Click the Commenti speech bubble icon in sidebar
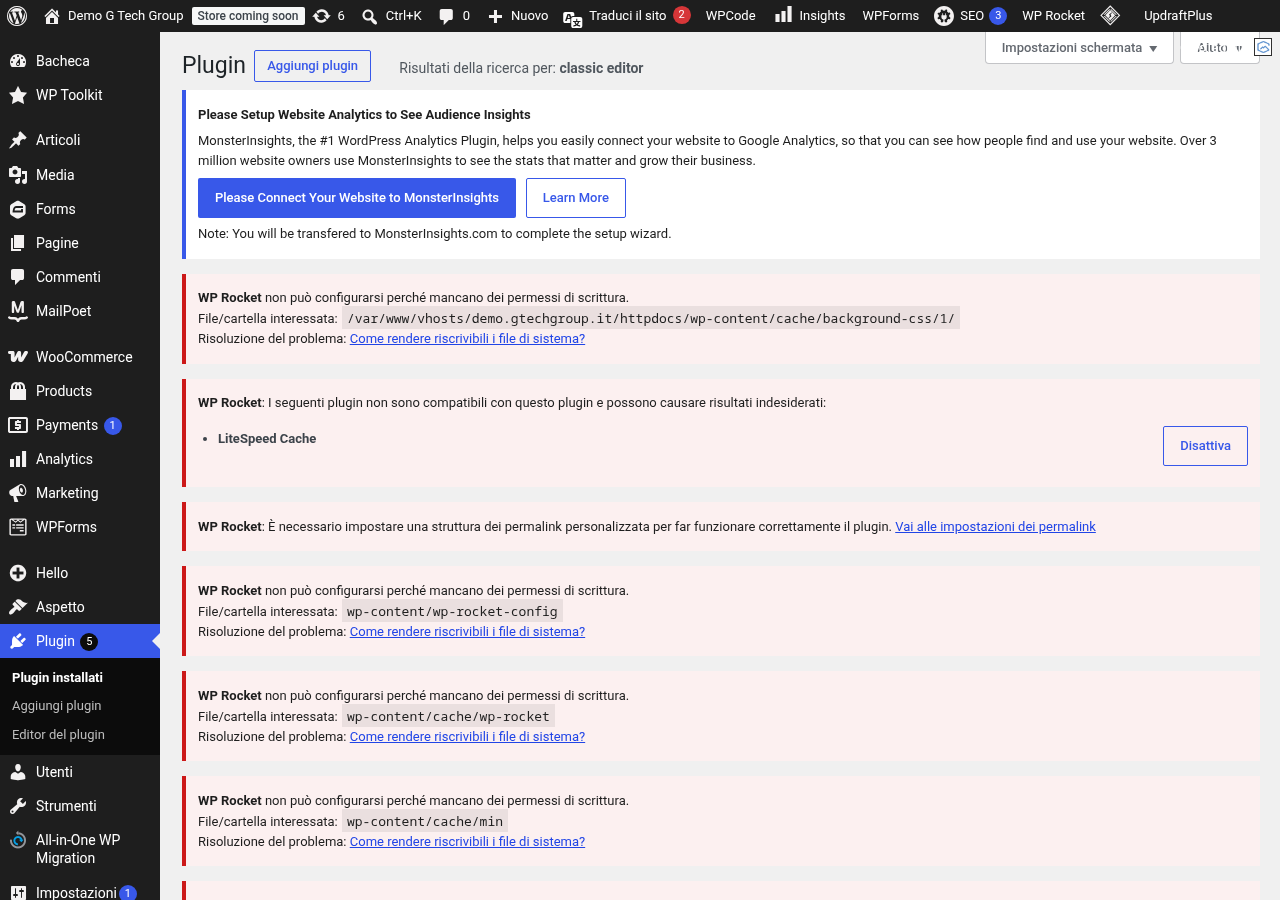Screen dimensions: 1280x900 (x=18, y=277)
